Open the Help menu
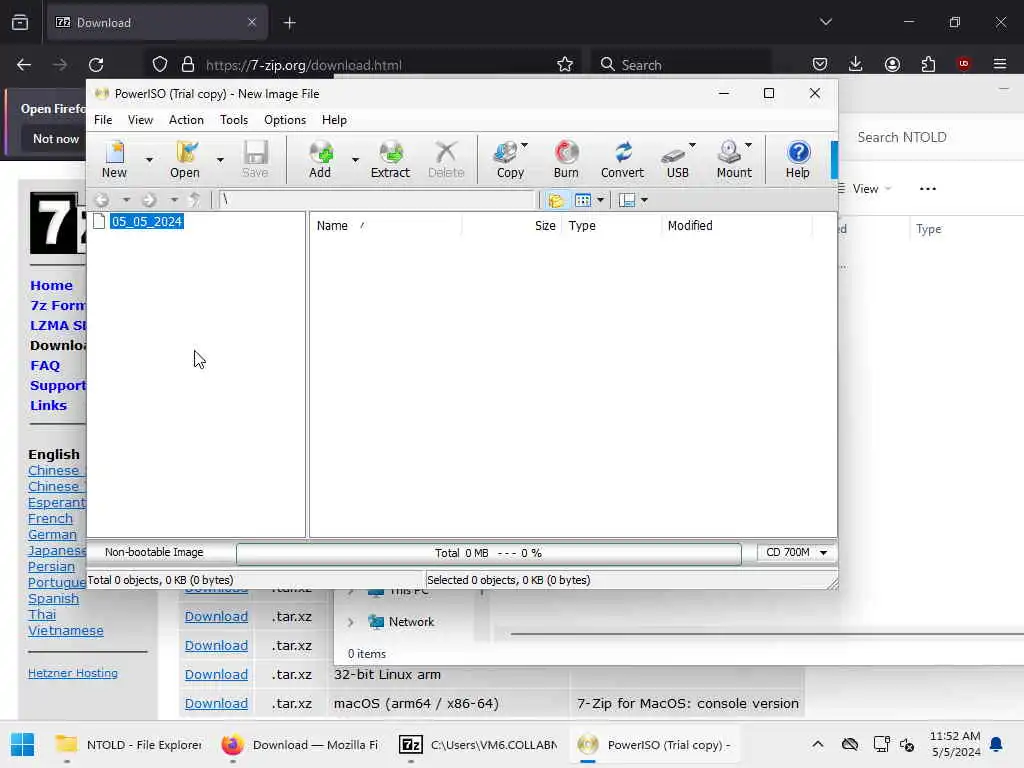This screenshot has height=768, width=1024. [334, 120]
